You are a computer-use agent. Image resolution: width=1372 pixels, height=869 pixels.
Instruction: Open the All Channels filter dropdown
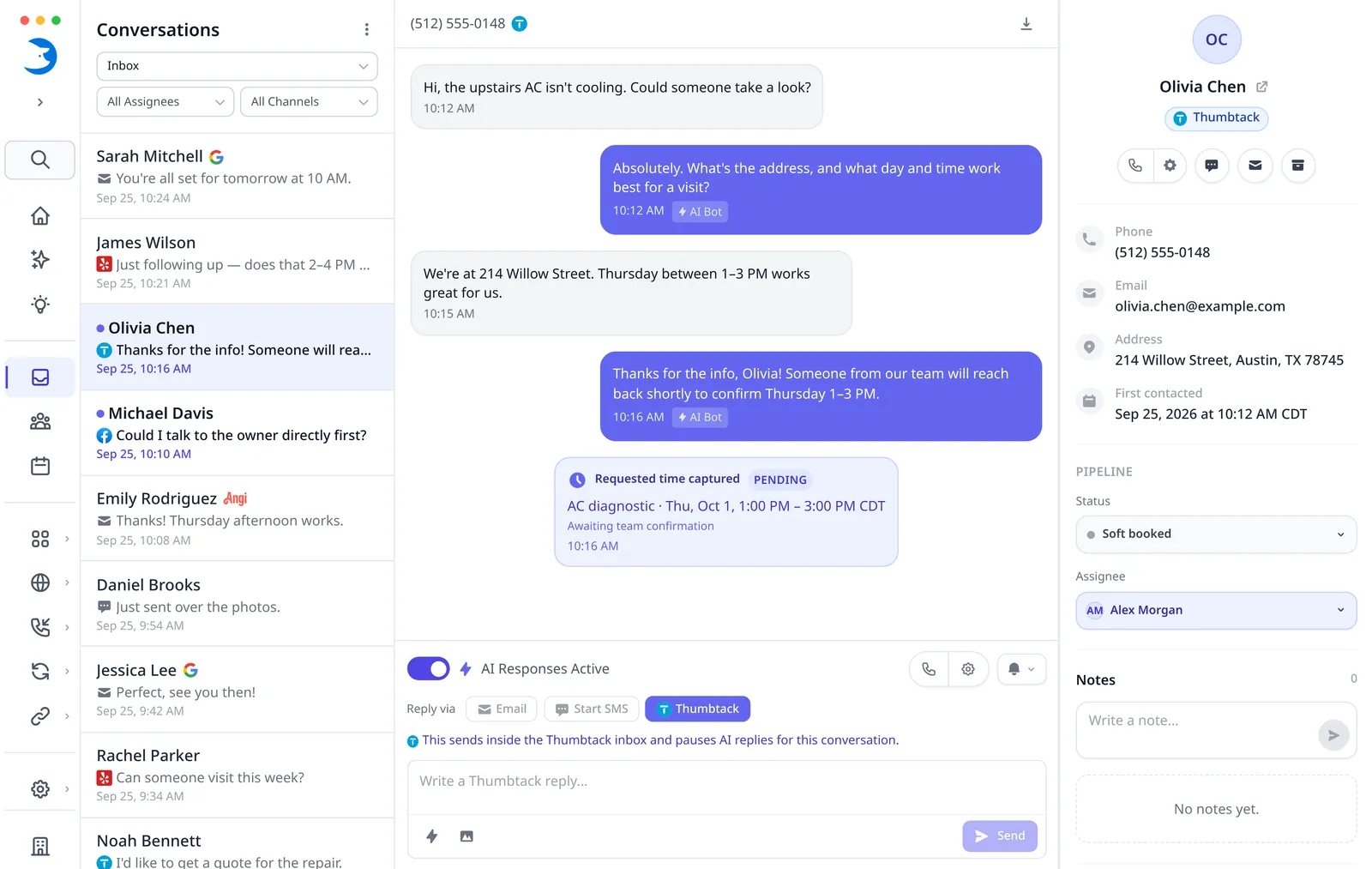click(309, 102)
